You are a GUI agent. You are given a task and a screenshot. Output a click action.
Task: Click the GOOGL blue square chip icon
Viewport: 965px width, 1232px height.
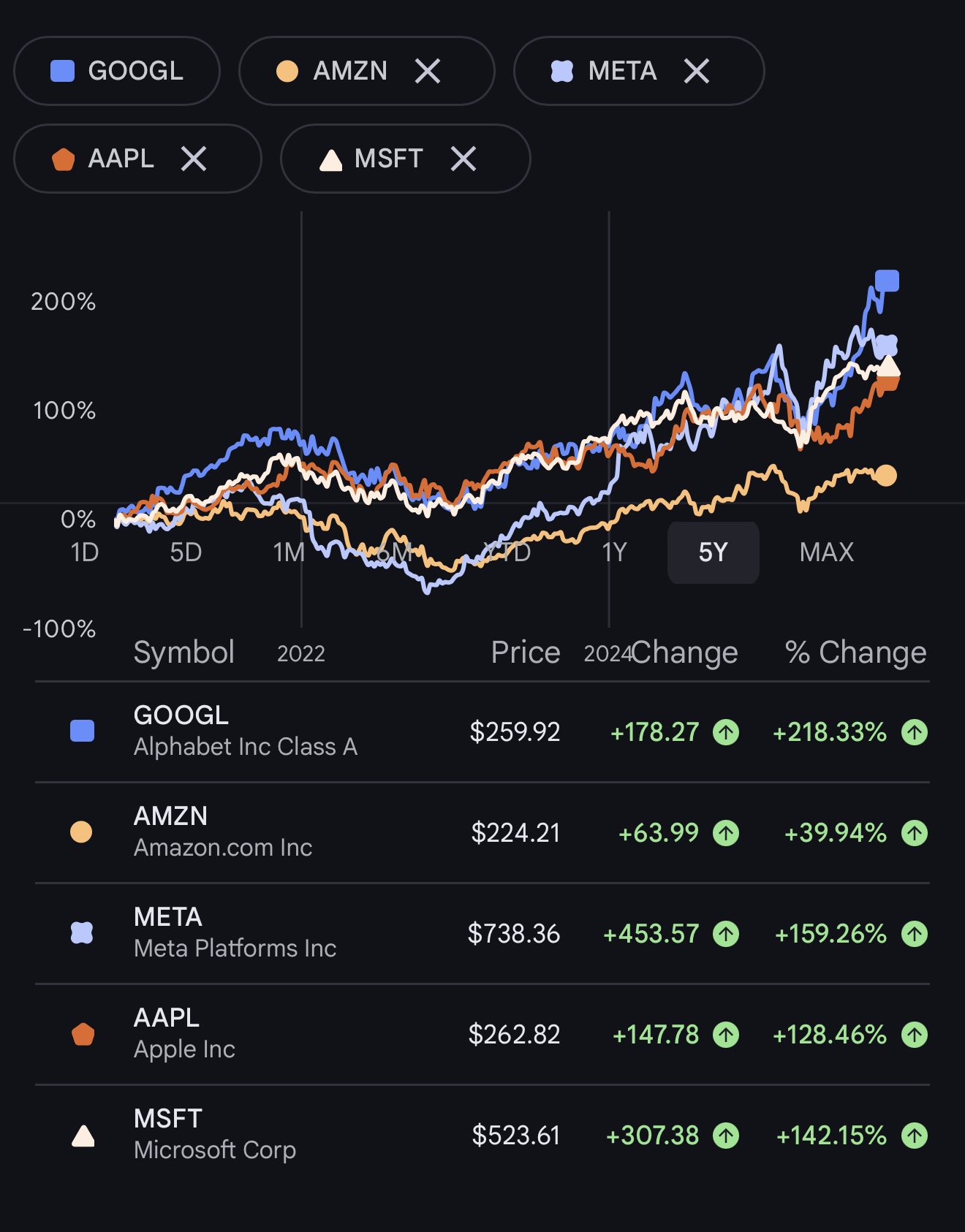[63, 71]
